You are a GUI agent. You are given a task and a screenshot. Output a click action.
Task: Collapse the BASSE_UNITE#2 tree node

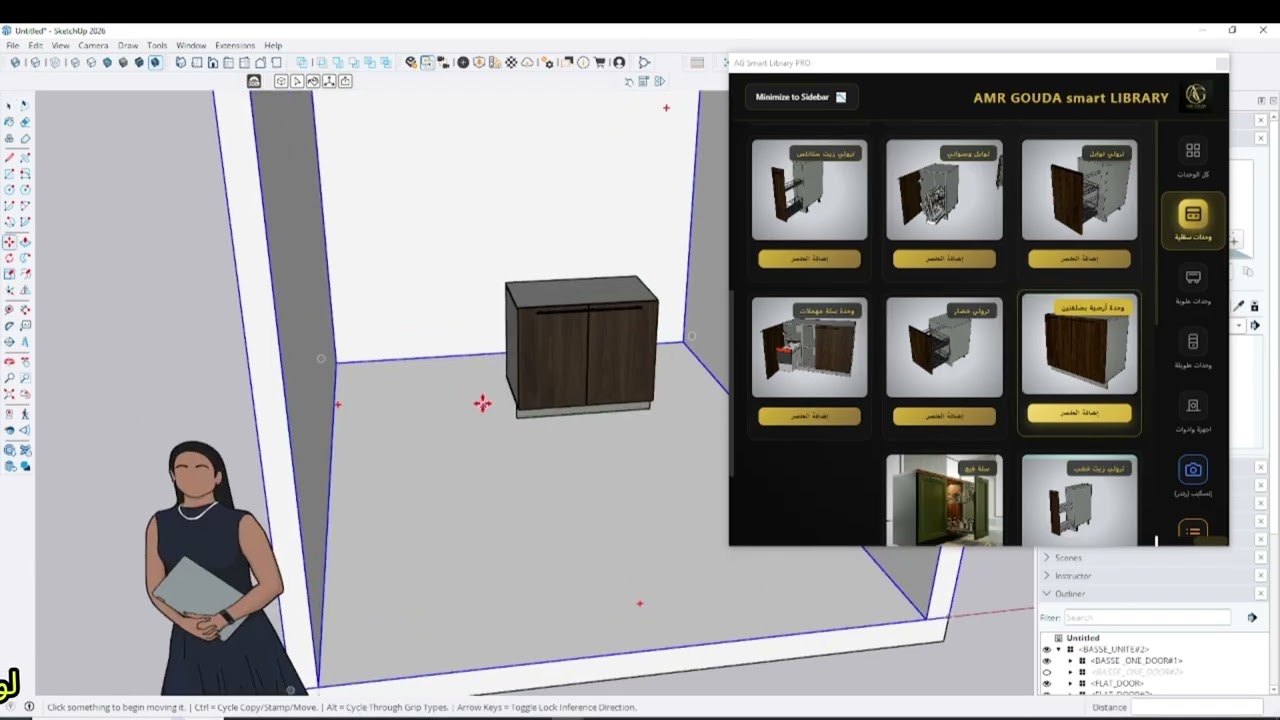pyautogui.click(x=1058, y=649)
